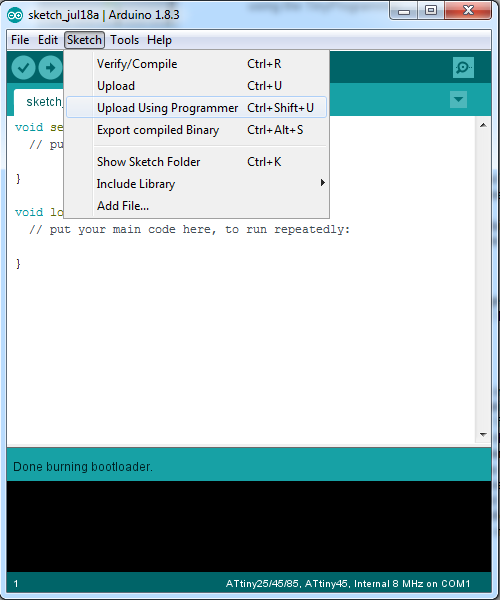The height and width of the screenshot is (600, 500).
Task: Click the editor scrollbar down arrow
Action: coord(483,435)
